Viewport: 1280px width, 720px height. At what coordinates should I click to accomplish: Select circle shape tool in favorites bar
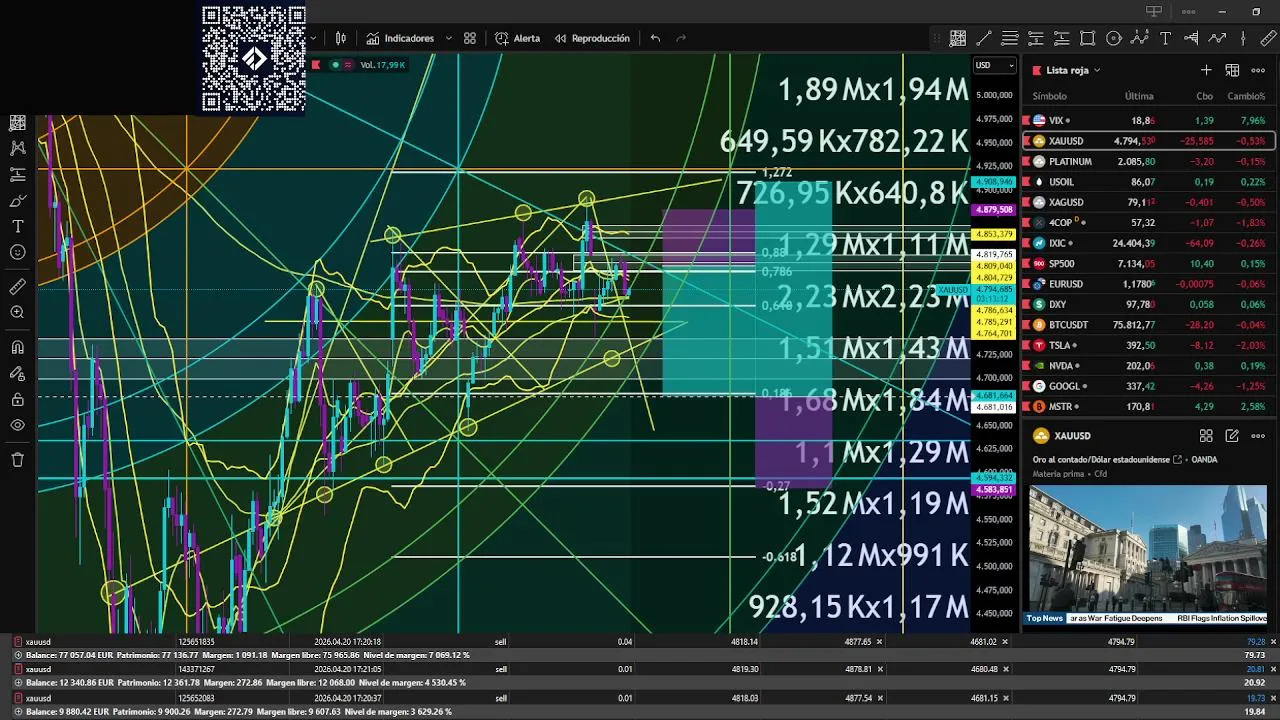tap(1114, 38)
